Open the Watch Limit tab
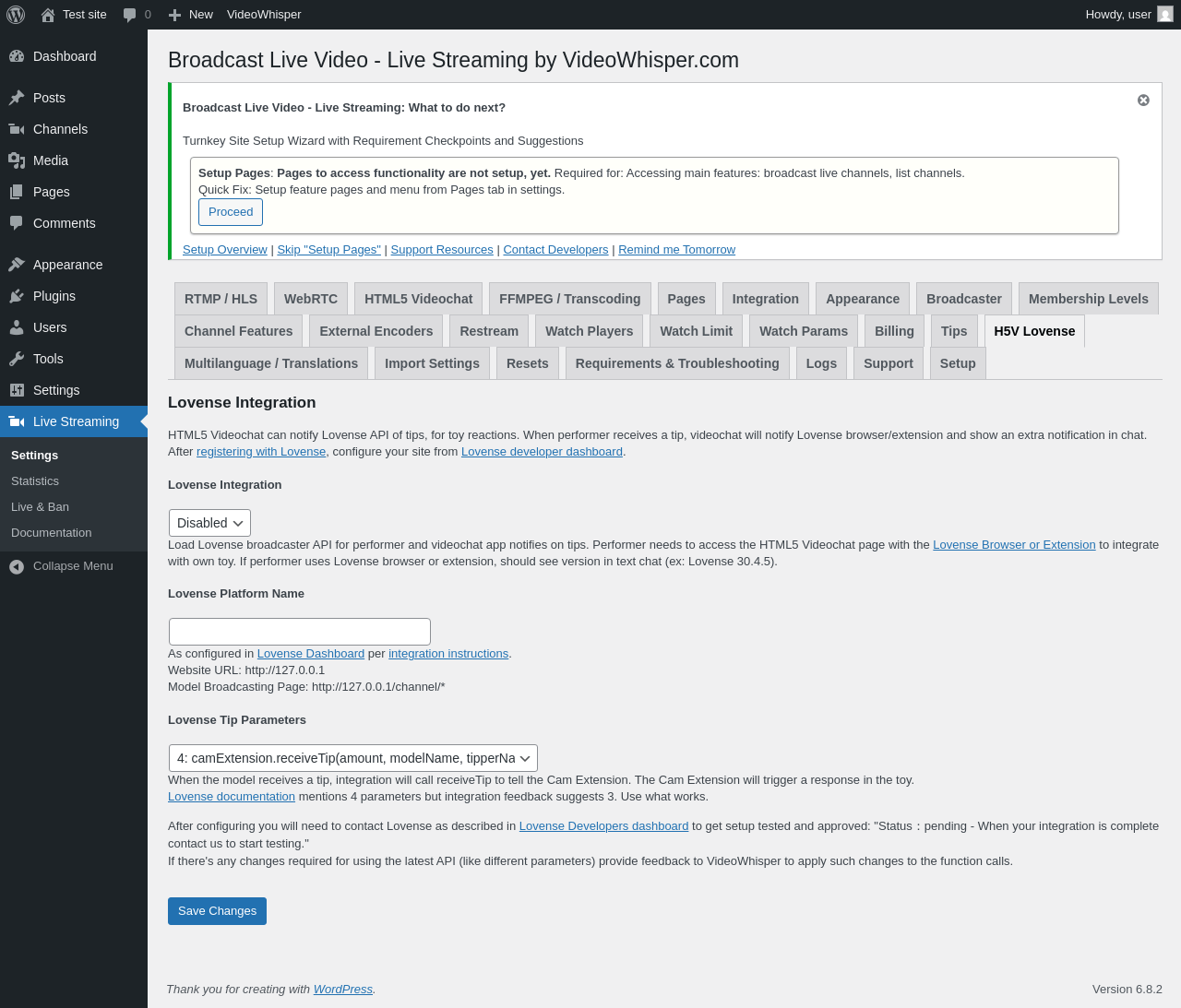Screen dimensions: 1181x1008 (696, 331)
